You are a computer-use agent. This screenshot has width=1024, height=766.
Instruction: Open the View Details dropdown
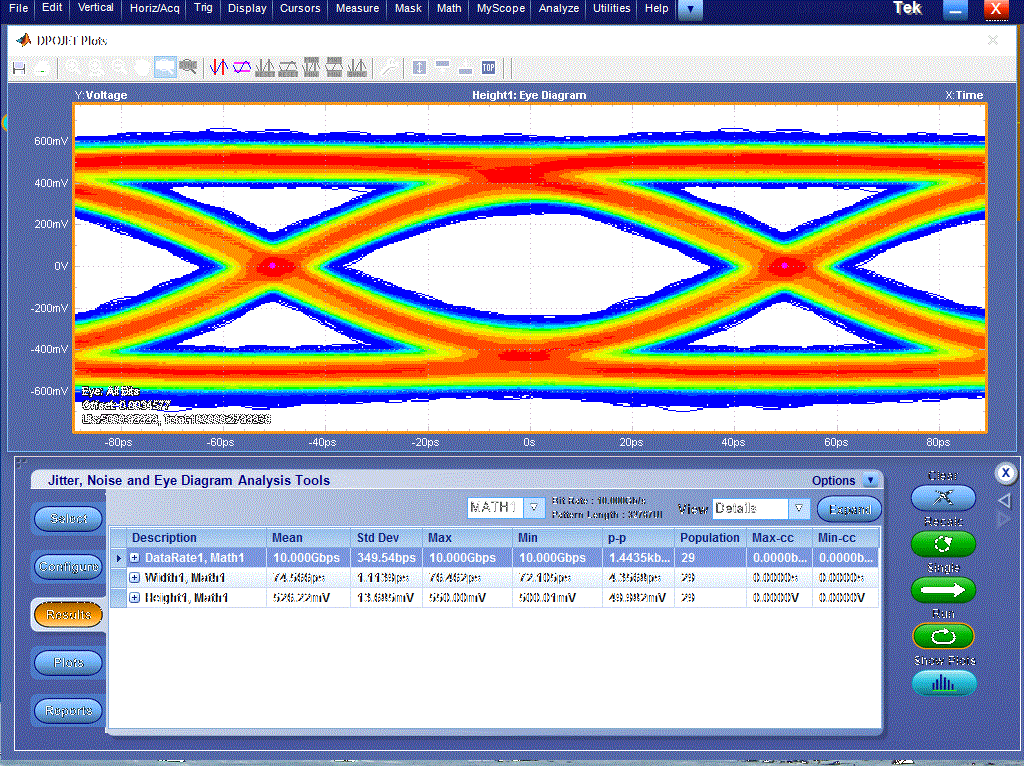point(799,508)
